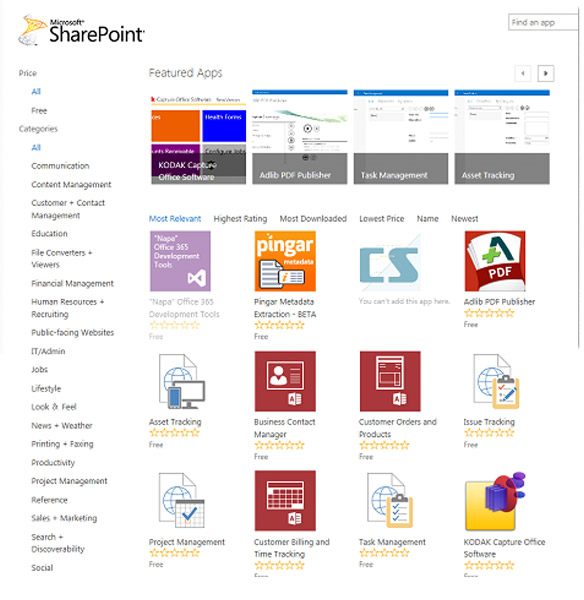
Task: Filter by Financial Management category
Action: tap(72, 284)
